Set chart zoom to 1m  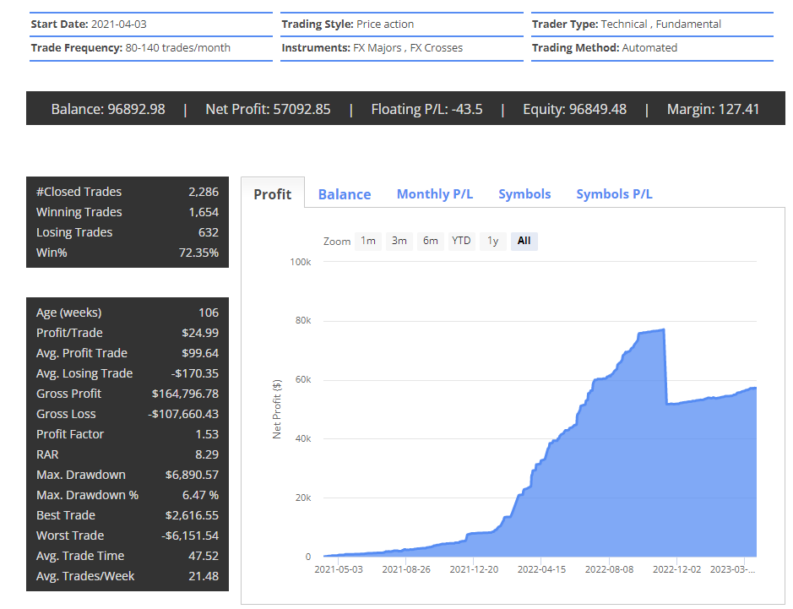[368, 241]
